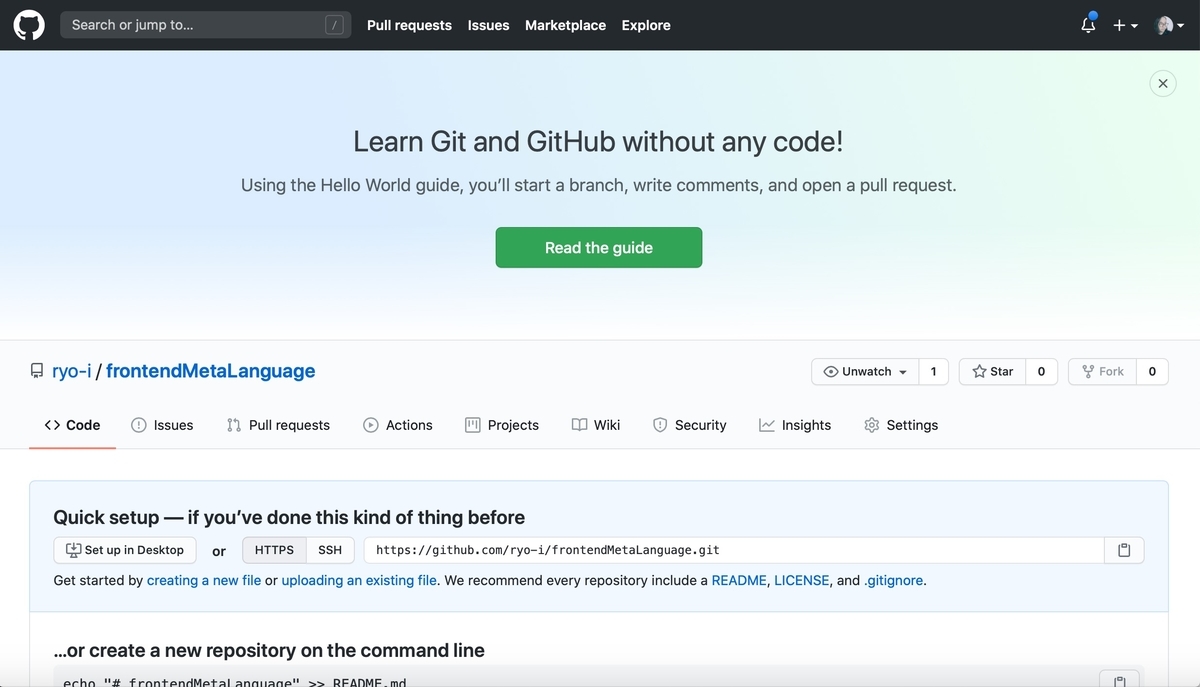This screenshot has width=1200, height=687.
Task: Click the GitHub octocat logo
Action: 29,25
